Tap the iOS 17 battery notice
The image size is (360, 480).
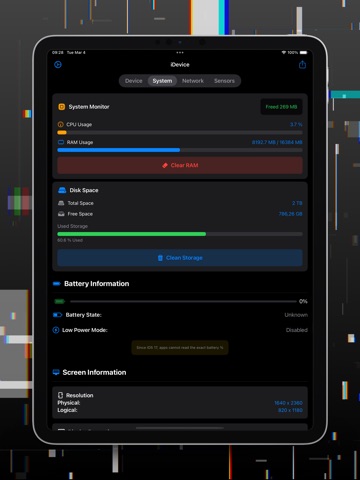pos(180,347)
